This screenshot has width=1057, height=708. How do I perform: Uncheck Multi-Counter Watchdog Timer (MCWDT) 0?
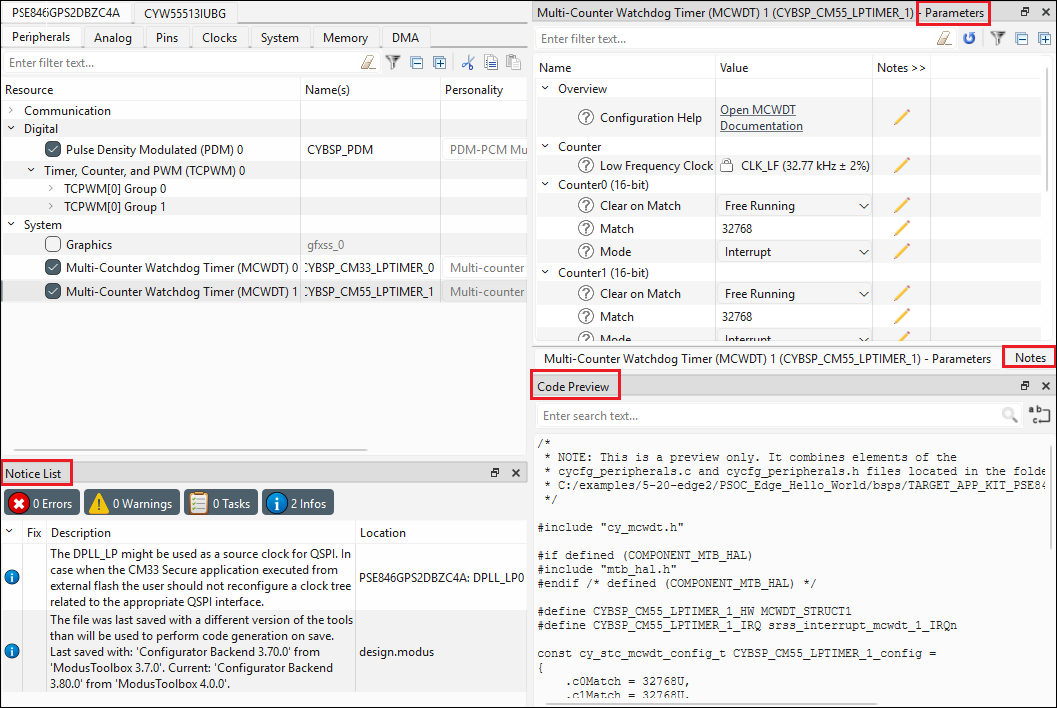point(53,268)
